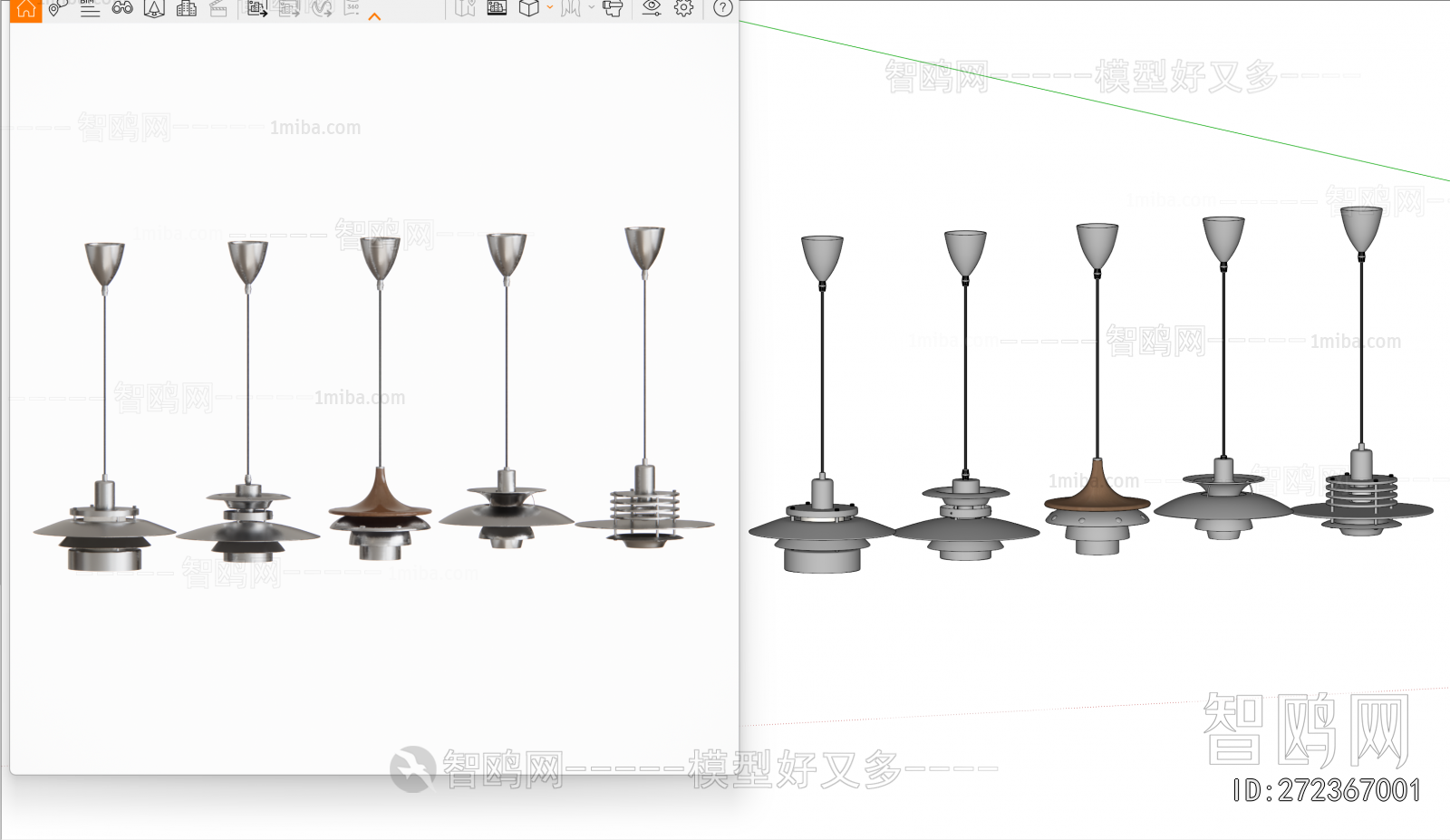Image resolution: width=1450 pixels, height=840 pixels.
Task: Open Help with the question mark button
Action: click(720, 10)
